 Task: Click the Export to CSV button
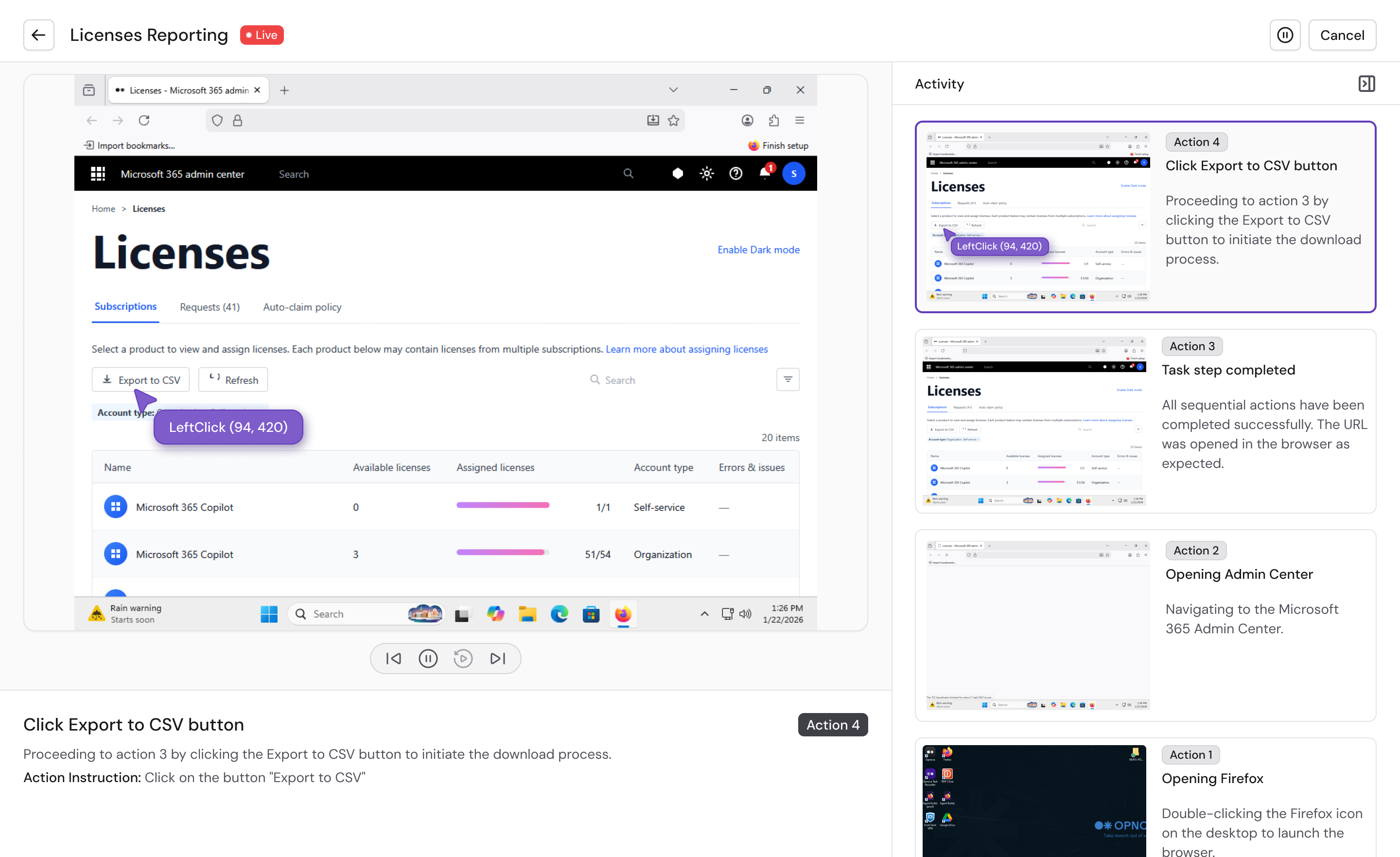click(141, 380)
